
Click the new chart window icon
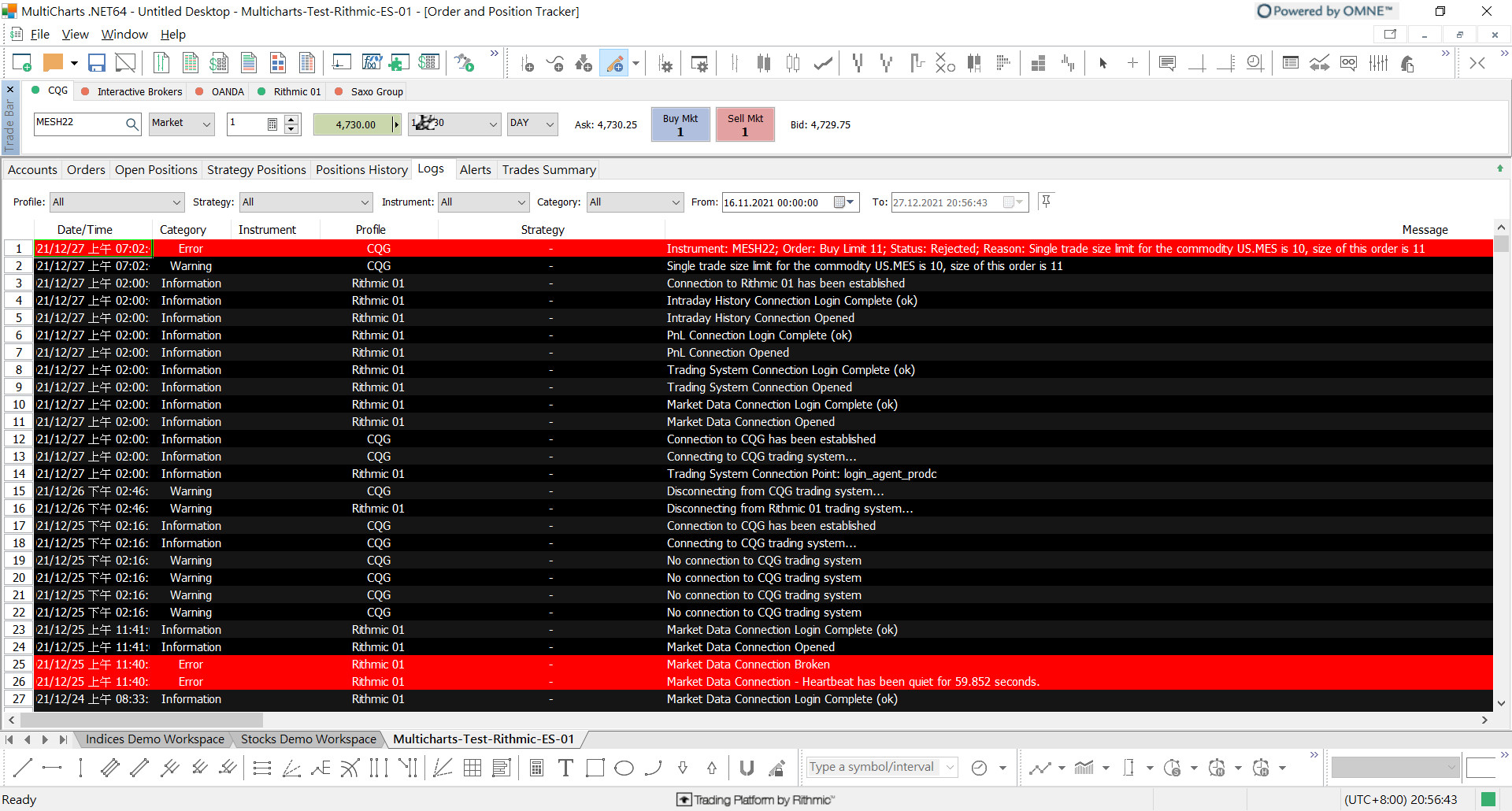tap(22, 63)
